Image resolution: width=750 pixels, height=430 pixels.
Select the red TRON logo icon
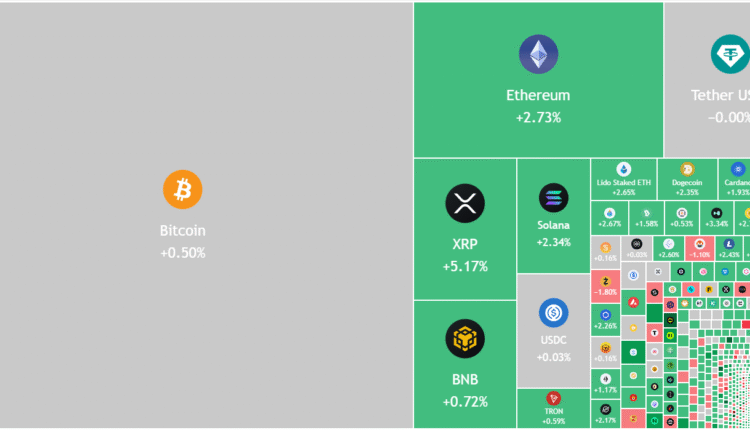(553, 398)
